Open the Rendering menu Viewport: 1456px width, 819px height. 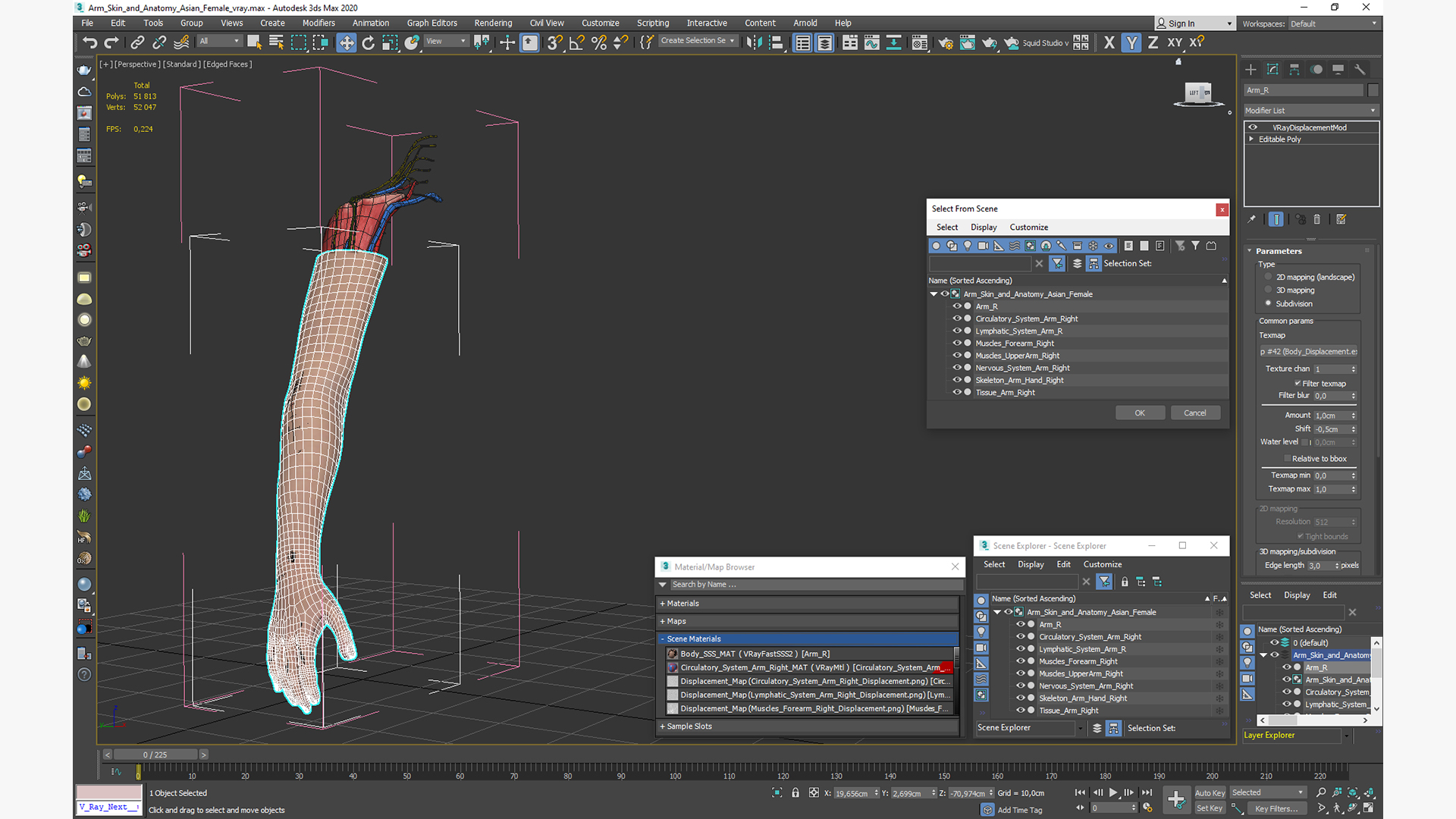point(493,23)
